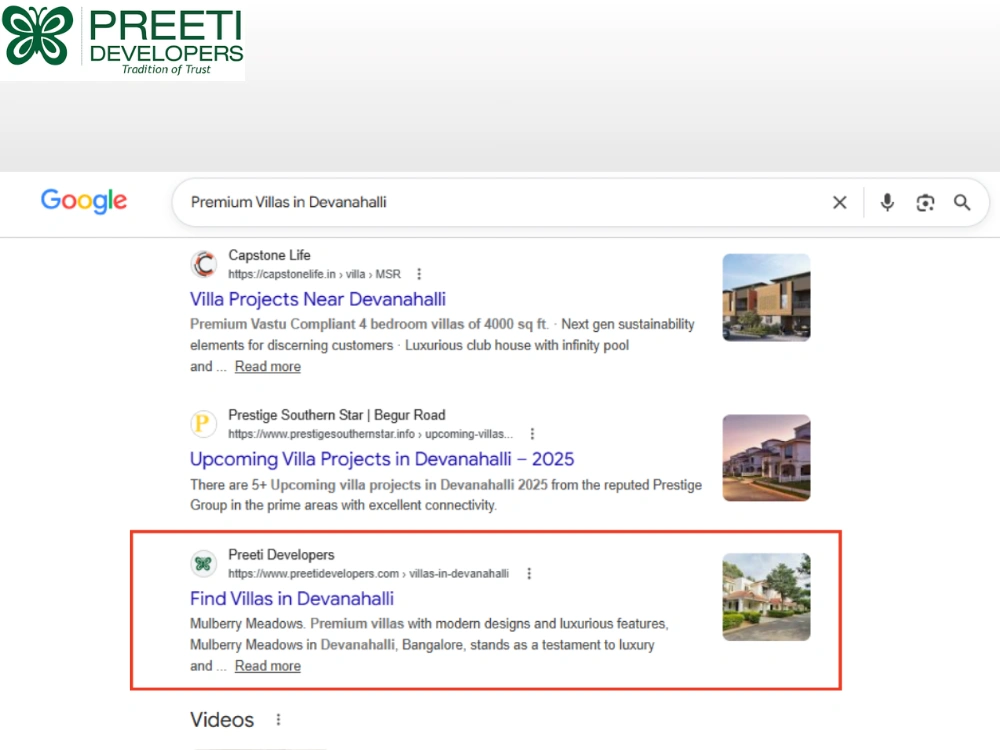Clear the search box with X icon
1000x750 pixels.
click(x=839, y=203)
